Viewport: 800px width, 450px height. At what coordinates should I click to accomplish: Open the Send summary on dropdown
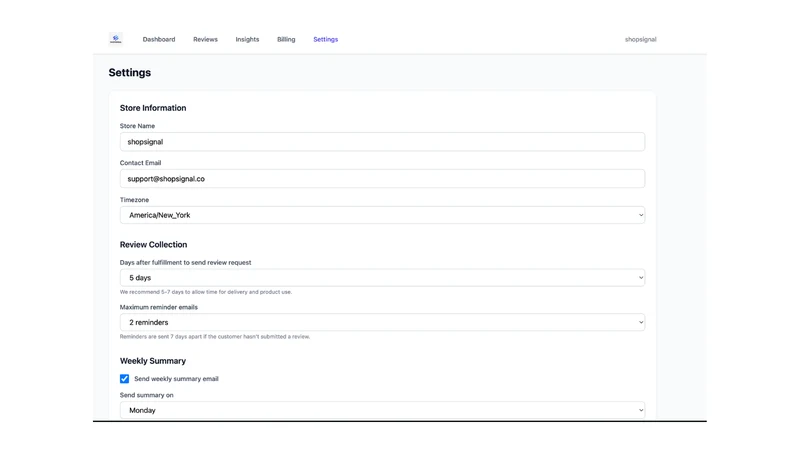[x=382, y=410]
